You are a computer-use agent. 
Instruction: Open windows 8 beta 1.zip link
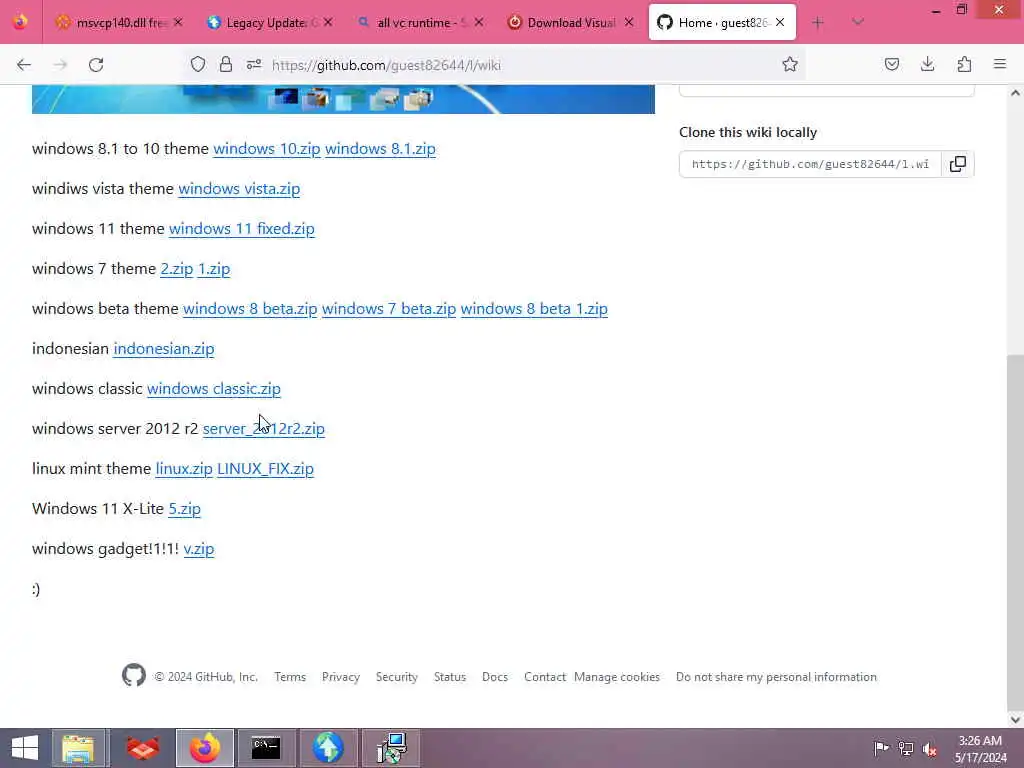point(534,308)
